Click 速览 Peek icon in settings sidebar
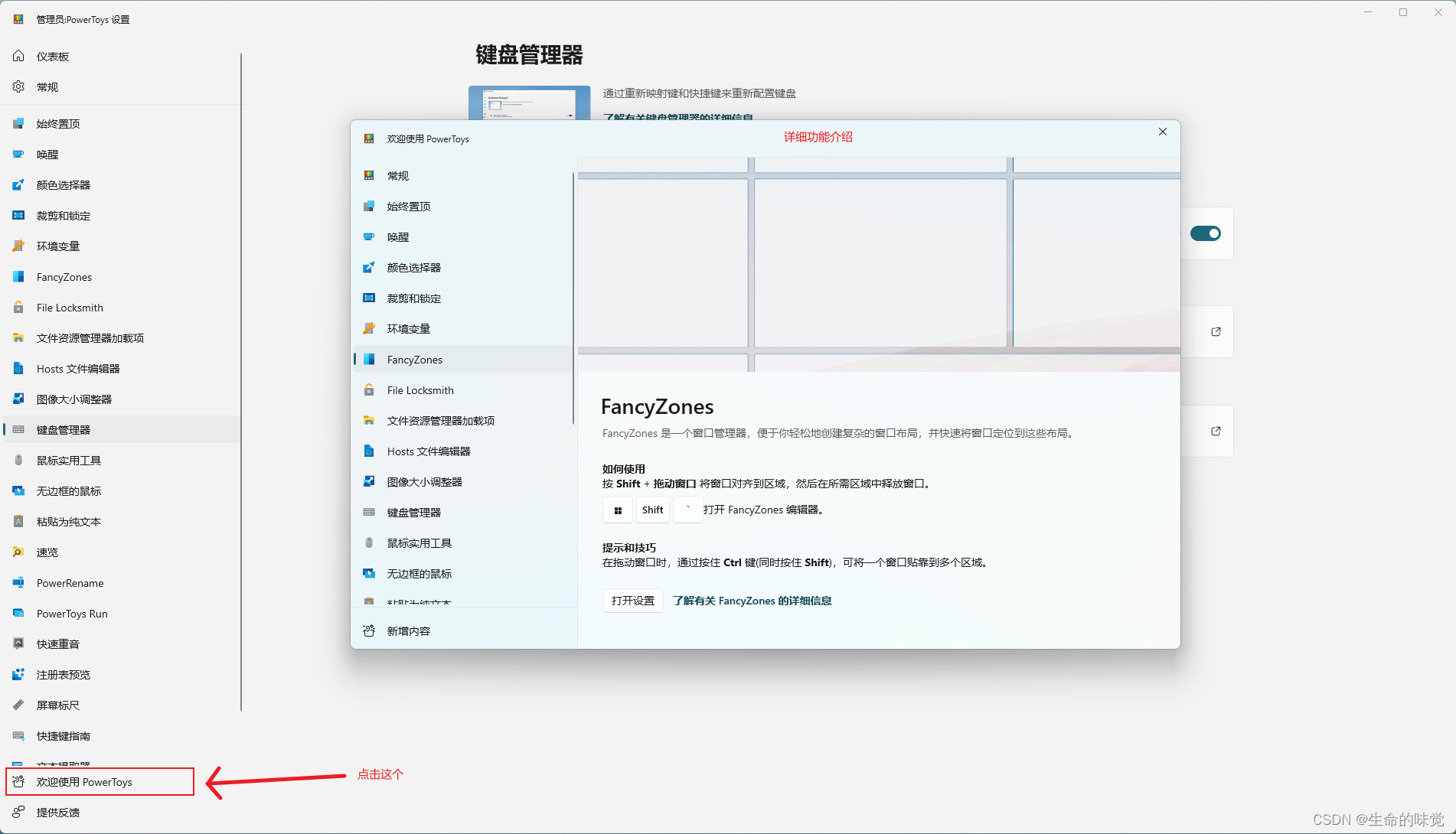1456x834 pixels. tap(18, 552)
